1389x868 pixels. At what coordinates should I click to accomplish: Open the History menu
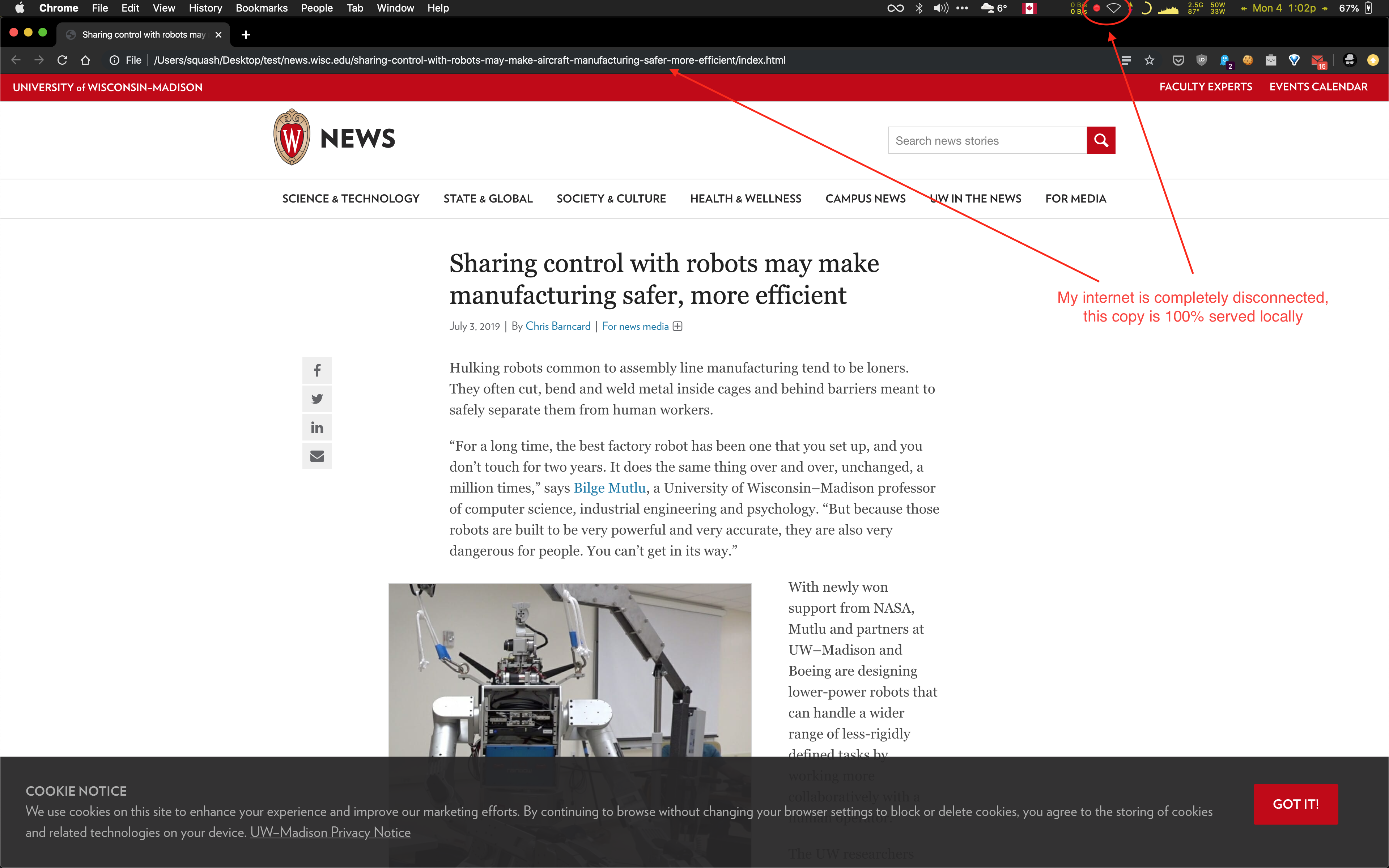point(205,8)
